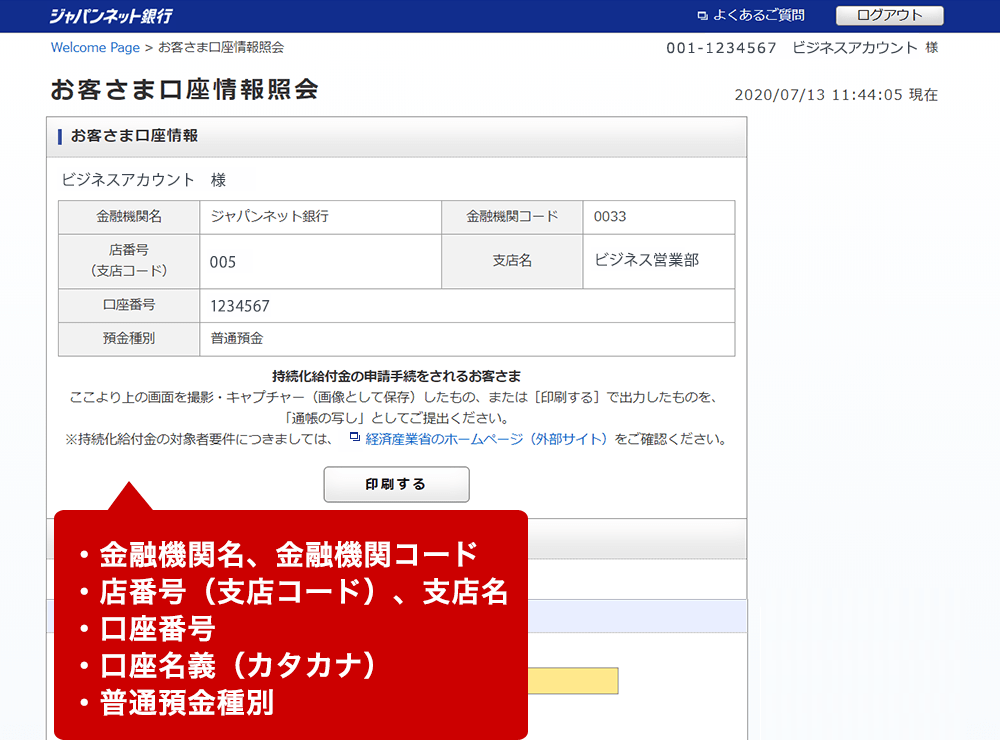This screenshot has height=740, width=1000.
Task: Click the 「通帳の写し」としてご提出ください text line
Action: coord(396,418)
